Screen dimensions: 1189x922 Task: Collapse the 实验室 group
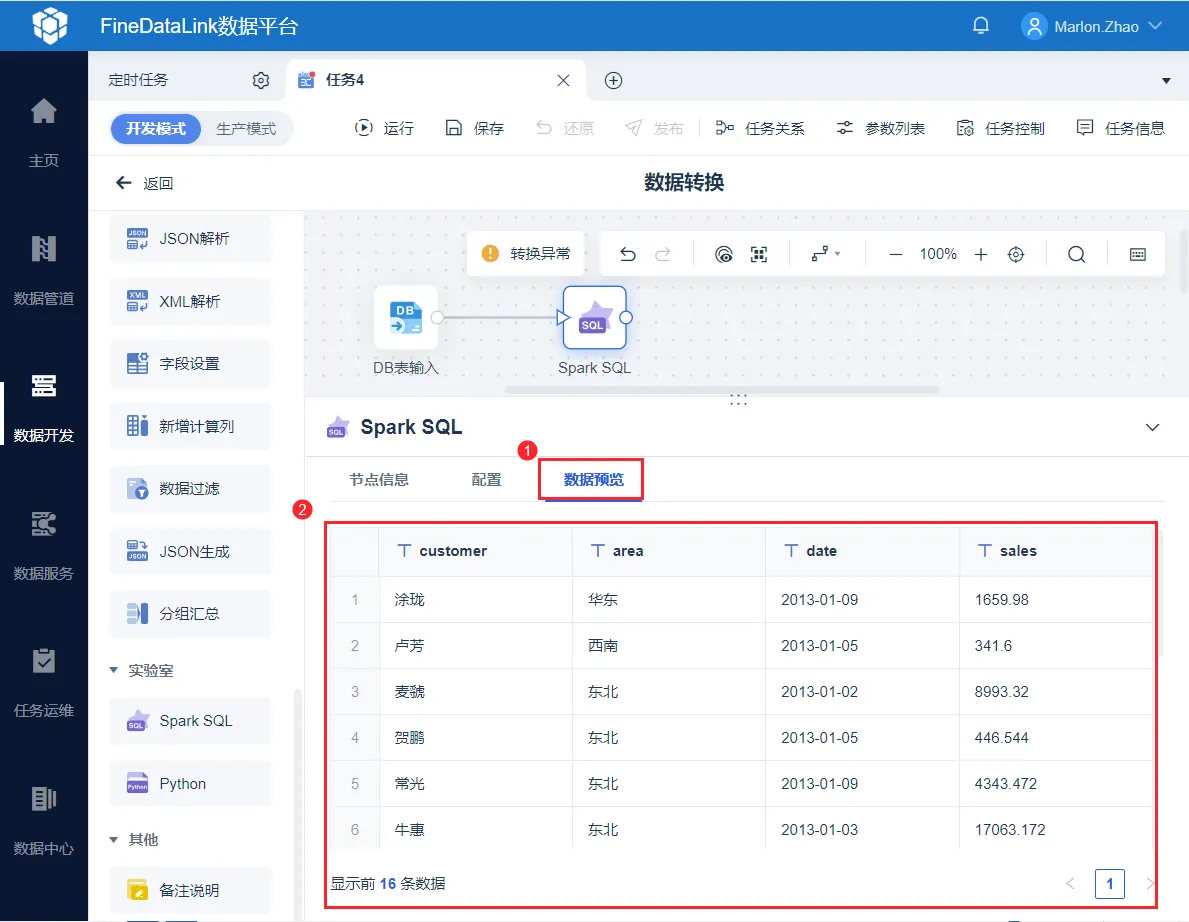114,670
